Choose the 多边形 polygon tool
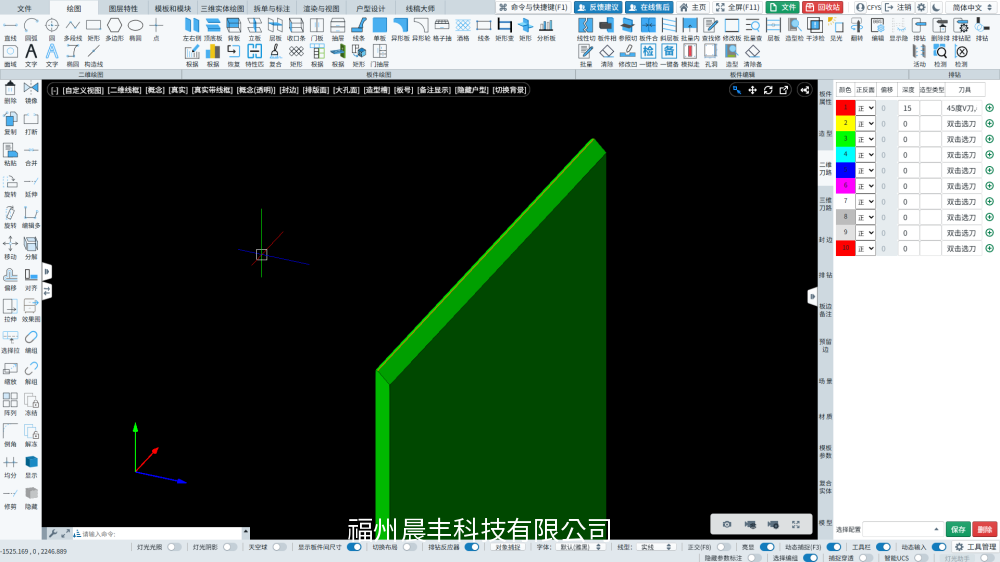1000x562 pixels. tap(114, 29)
